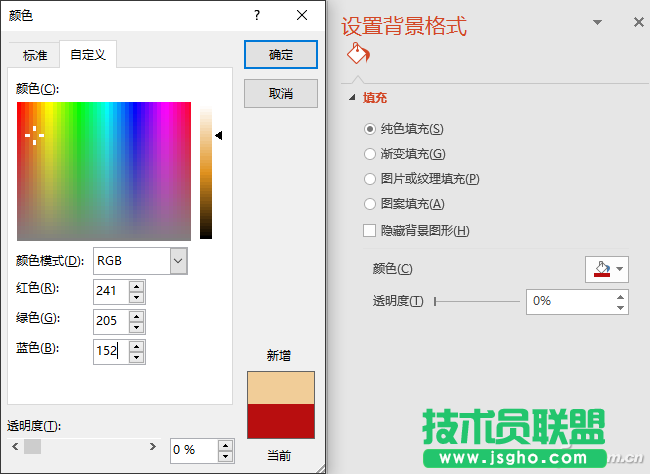
Task: Click the 取消 button
Action: point(281,93)
